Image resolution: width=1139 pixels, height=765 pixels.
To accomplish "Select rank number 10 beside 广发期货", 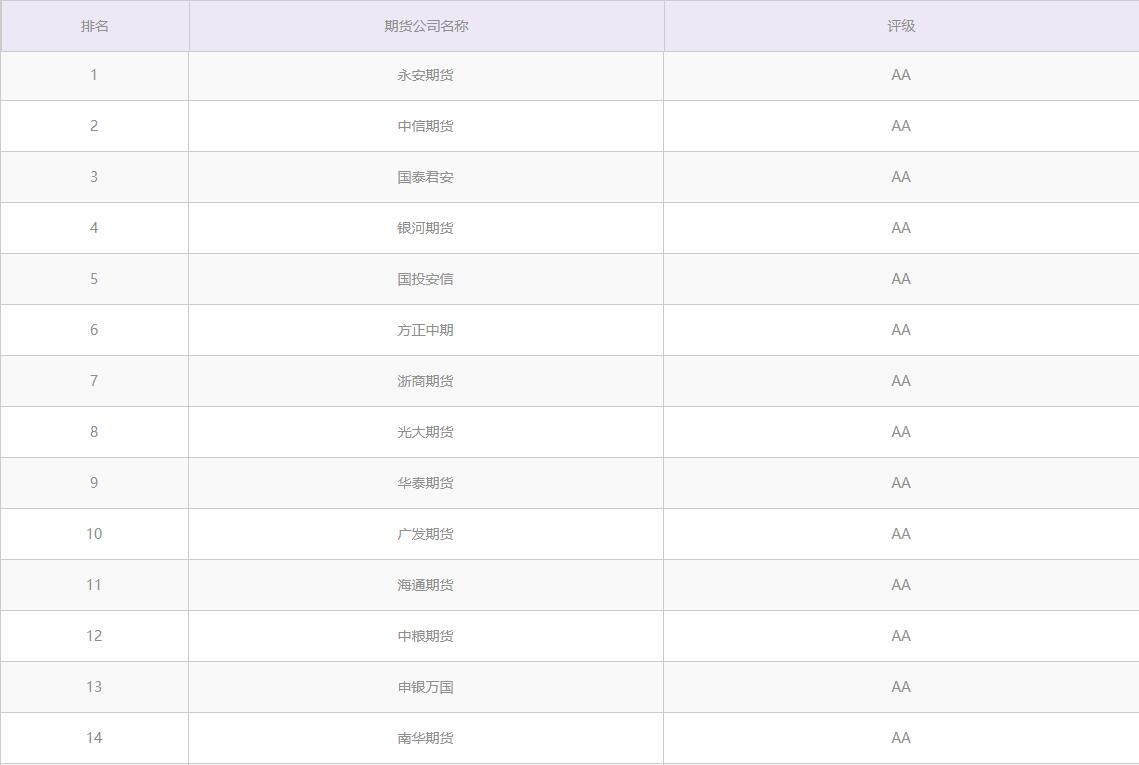I will point(94,533).
